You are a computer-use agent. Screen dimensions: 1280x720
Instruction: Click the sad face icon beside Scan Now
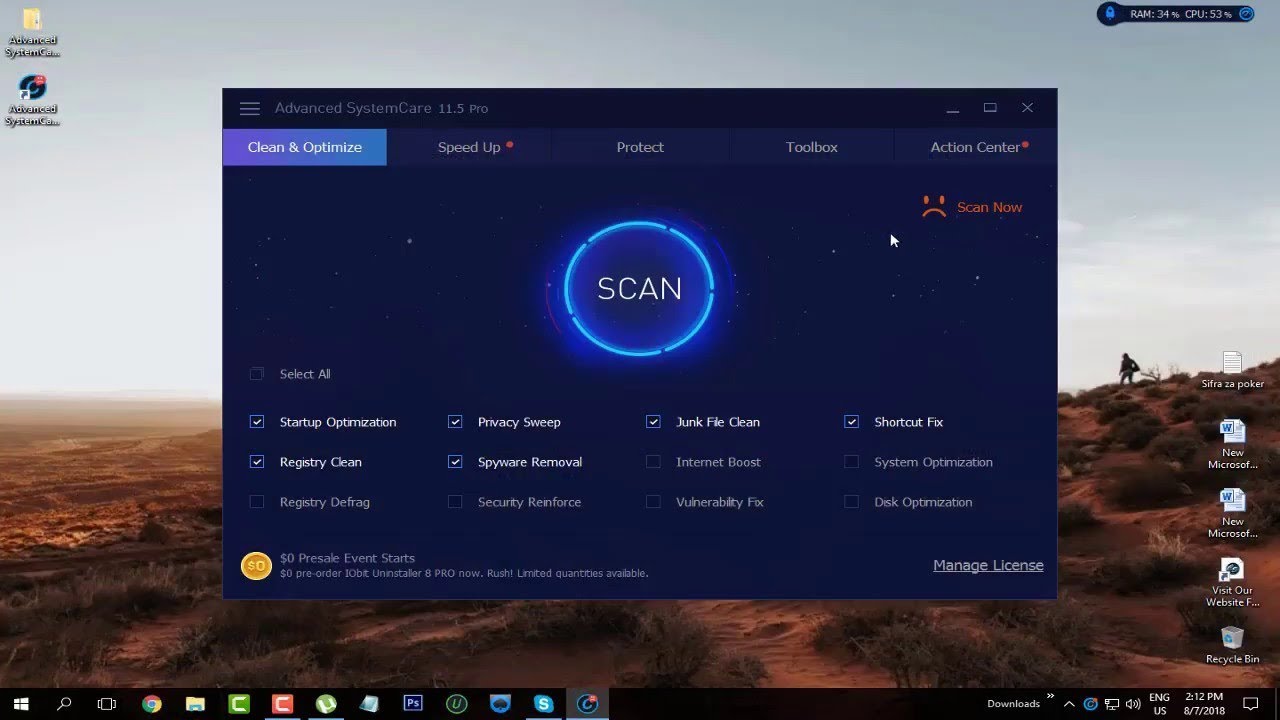[x=934, y=207]
